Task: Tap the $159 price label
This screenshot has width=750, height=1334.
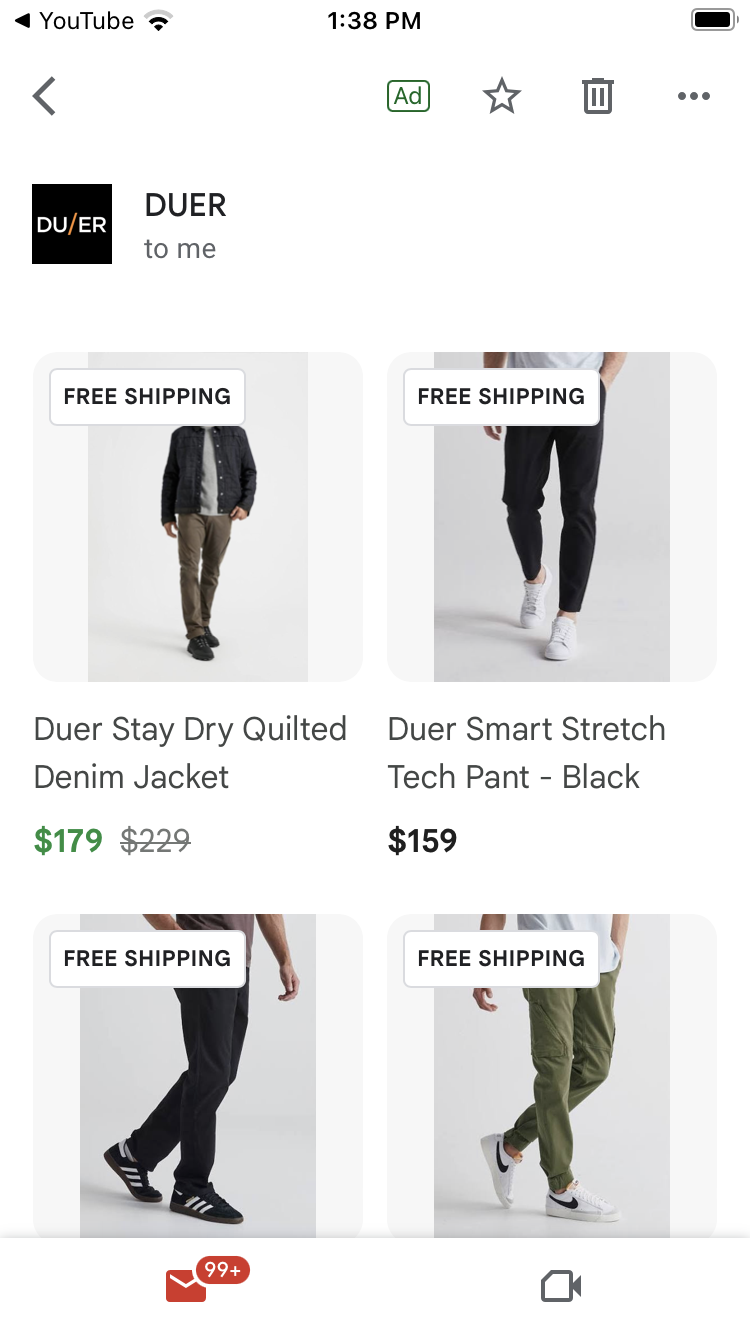Action: (x=422, y=841)
